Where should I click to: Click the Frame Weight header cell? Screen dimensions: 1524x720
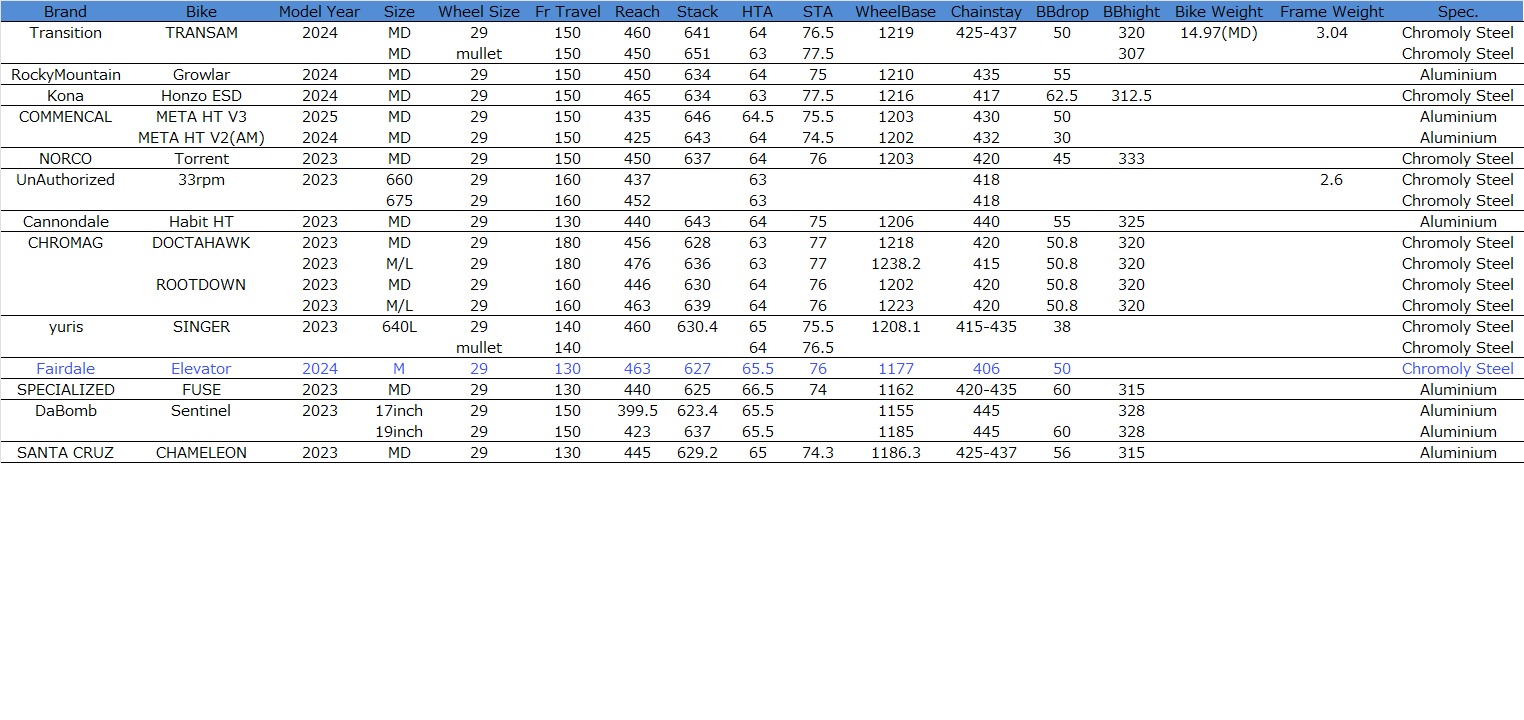(1332, 12)
